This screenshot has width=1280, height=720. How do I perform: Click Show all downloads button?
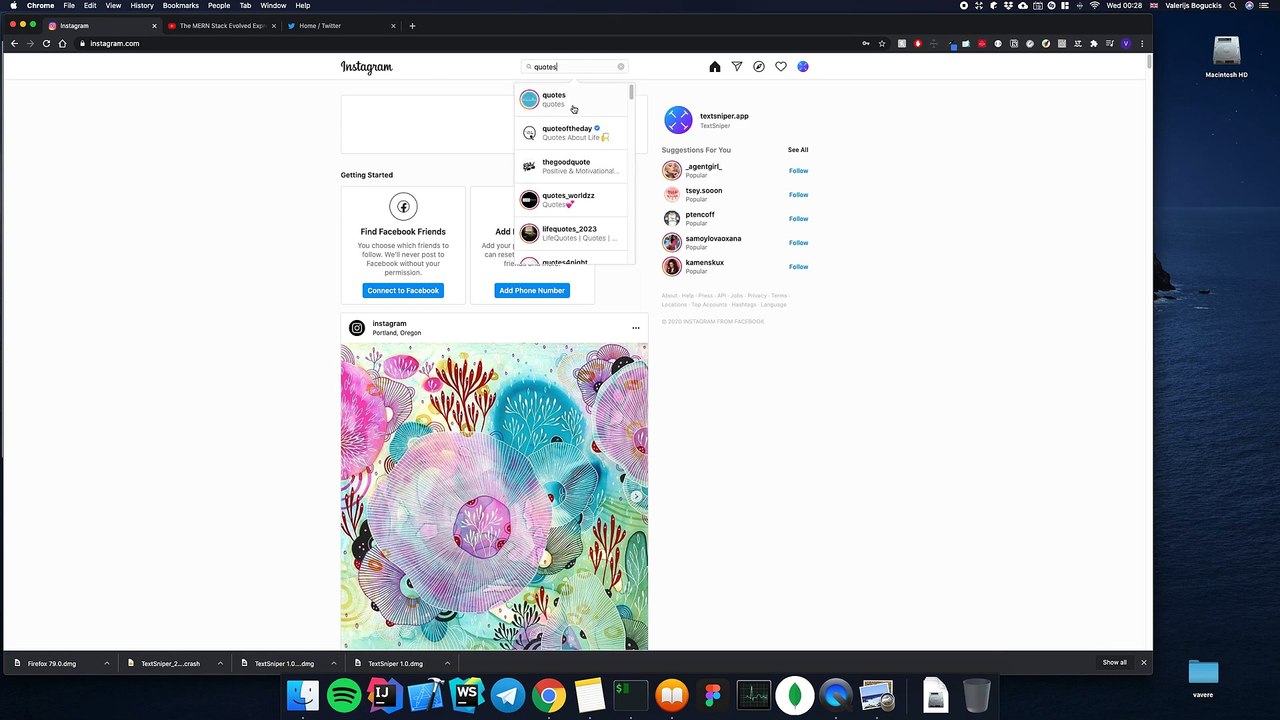click(1114, 663)
